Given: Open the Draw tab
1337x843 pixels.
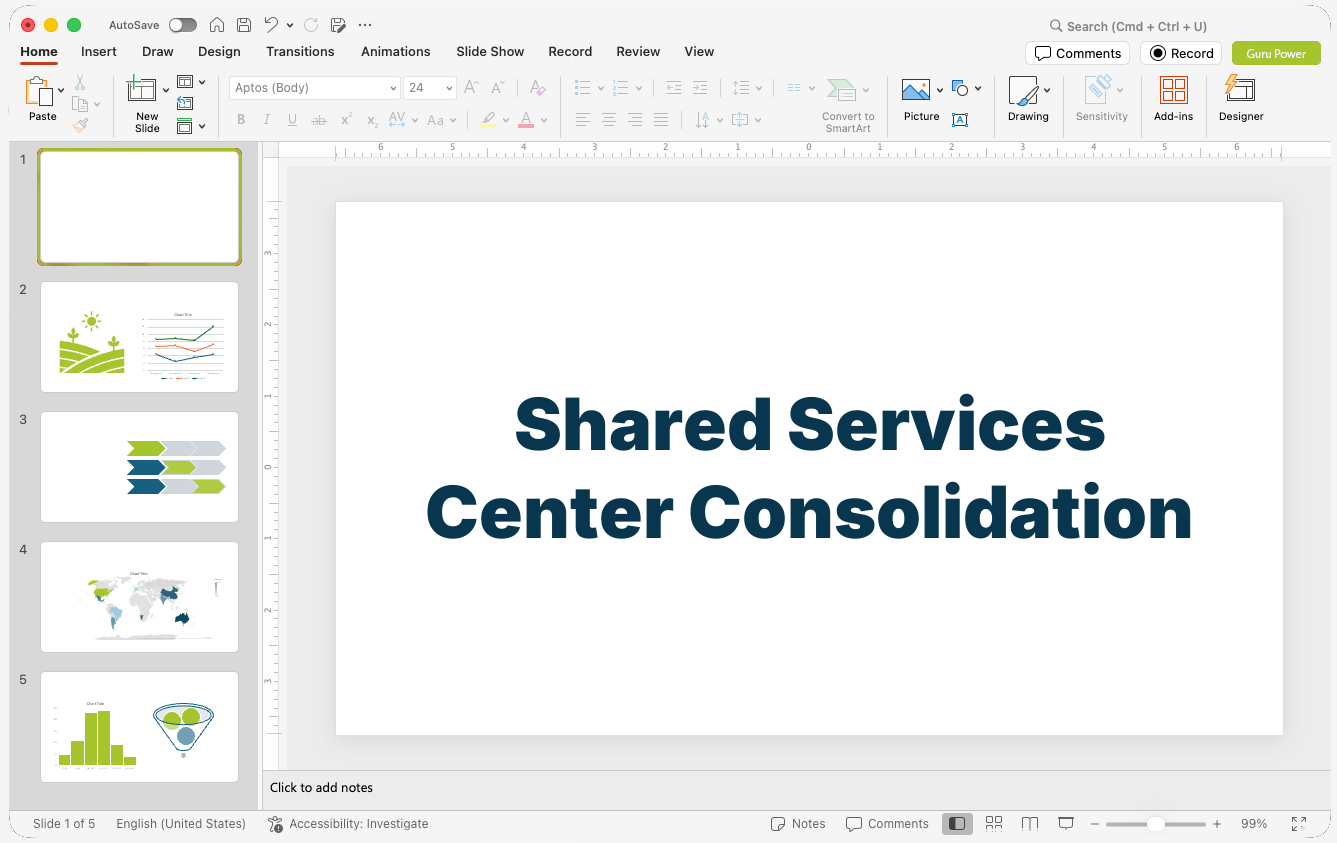Looking at the screenshot, I should click(x=158, y=51).
